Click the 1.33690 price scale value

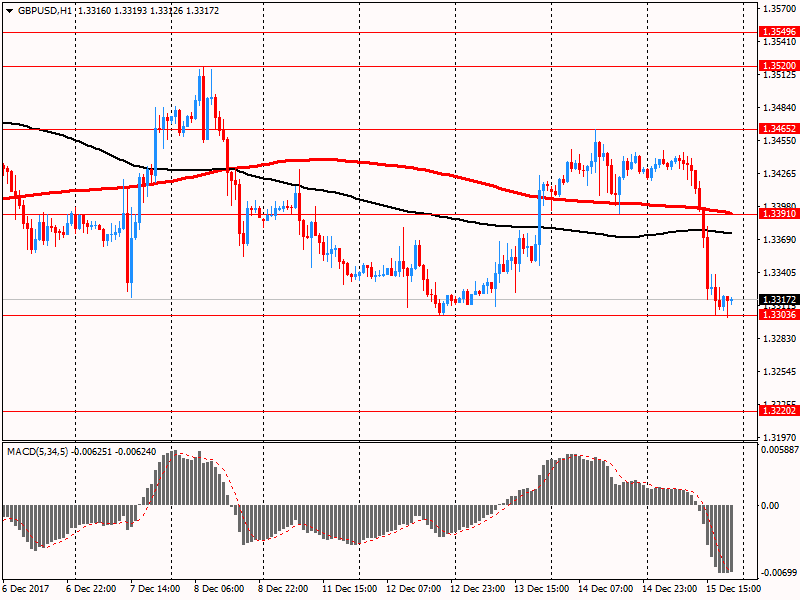coord(779,240)
